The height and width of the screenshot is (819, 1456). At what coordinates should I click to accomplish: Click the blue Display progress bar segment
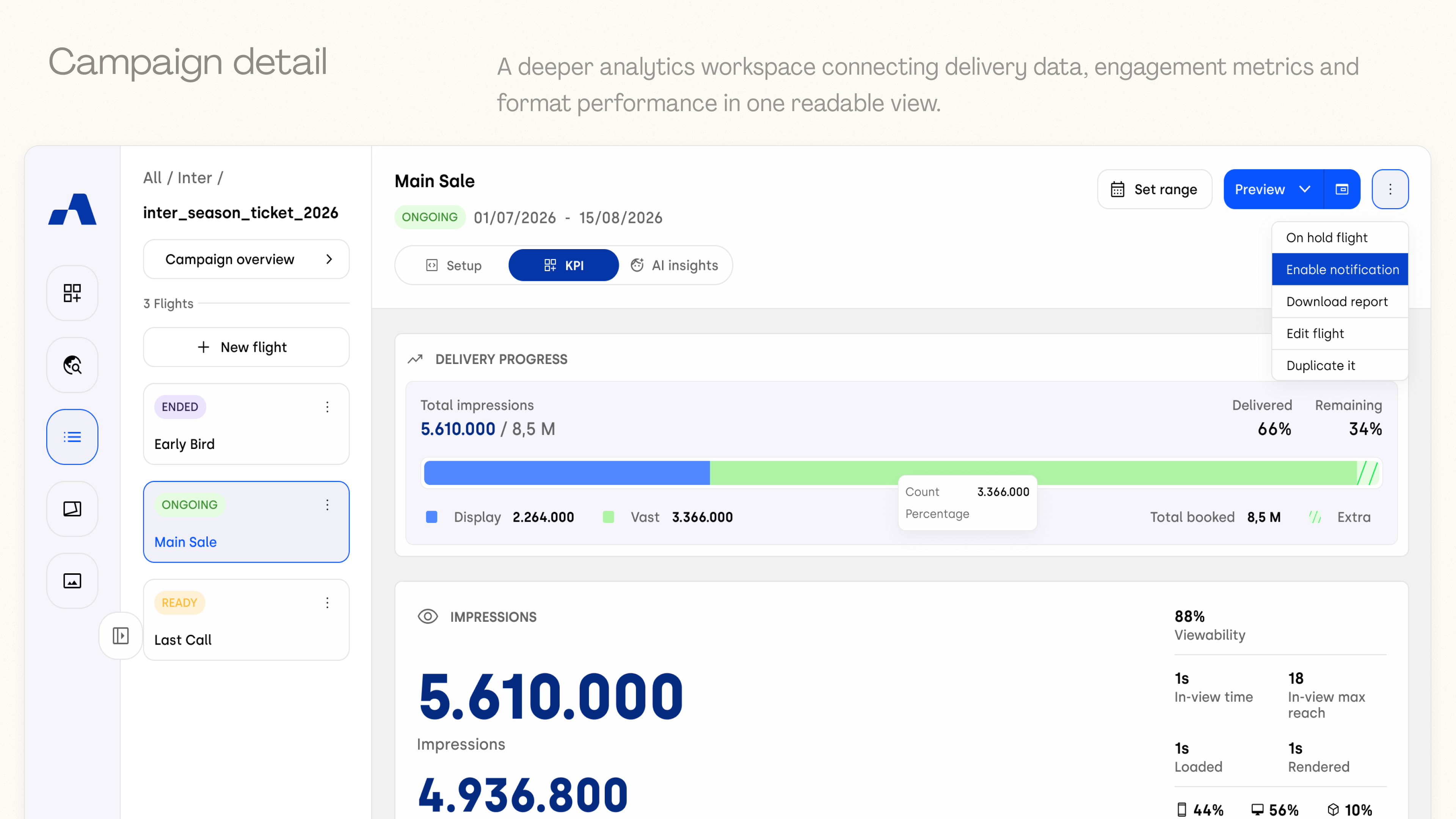pyautogui.click(x=567, y=472)
